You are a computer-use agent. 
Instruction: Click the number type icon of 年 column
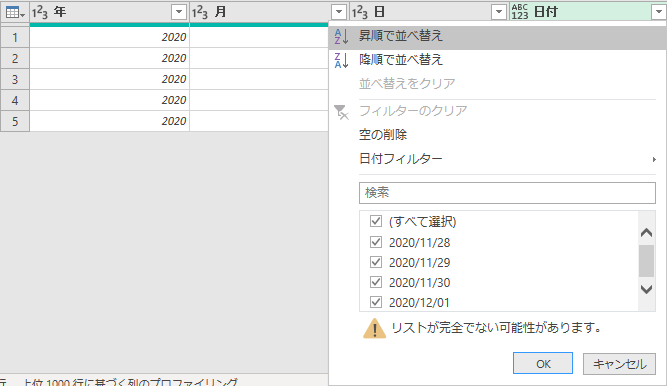click(40, 12)
